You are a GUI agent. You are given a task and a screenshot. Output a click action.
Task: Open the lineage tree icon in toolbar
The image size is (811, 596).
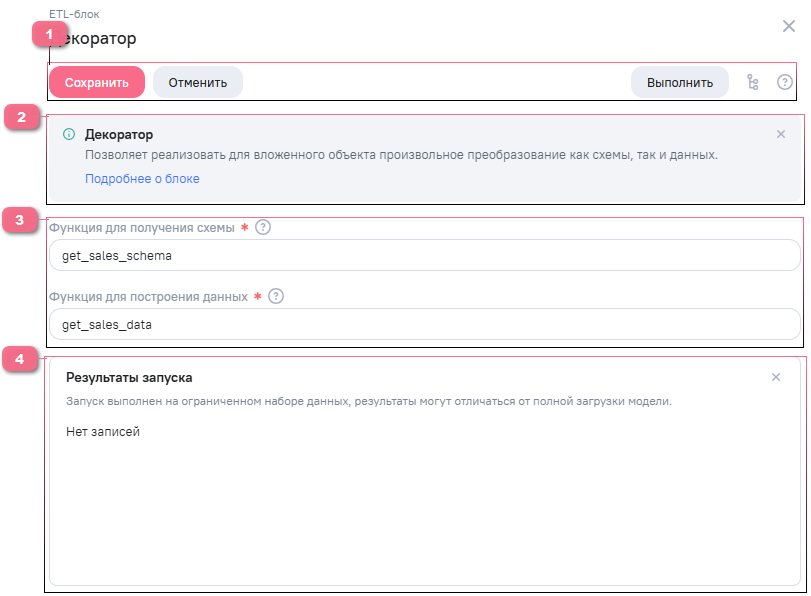753,82
